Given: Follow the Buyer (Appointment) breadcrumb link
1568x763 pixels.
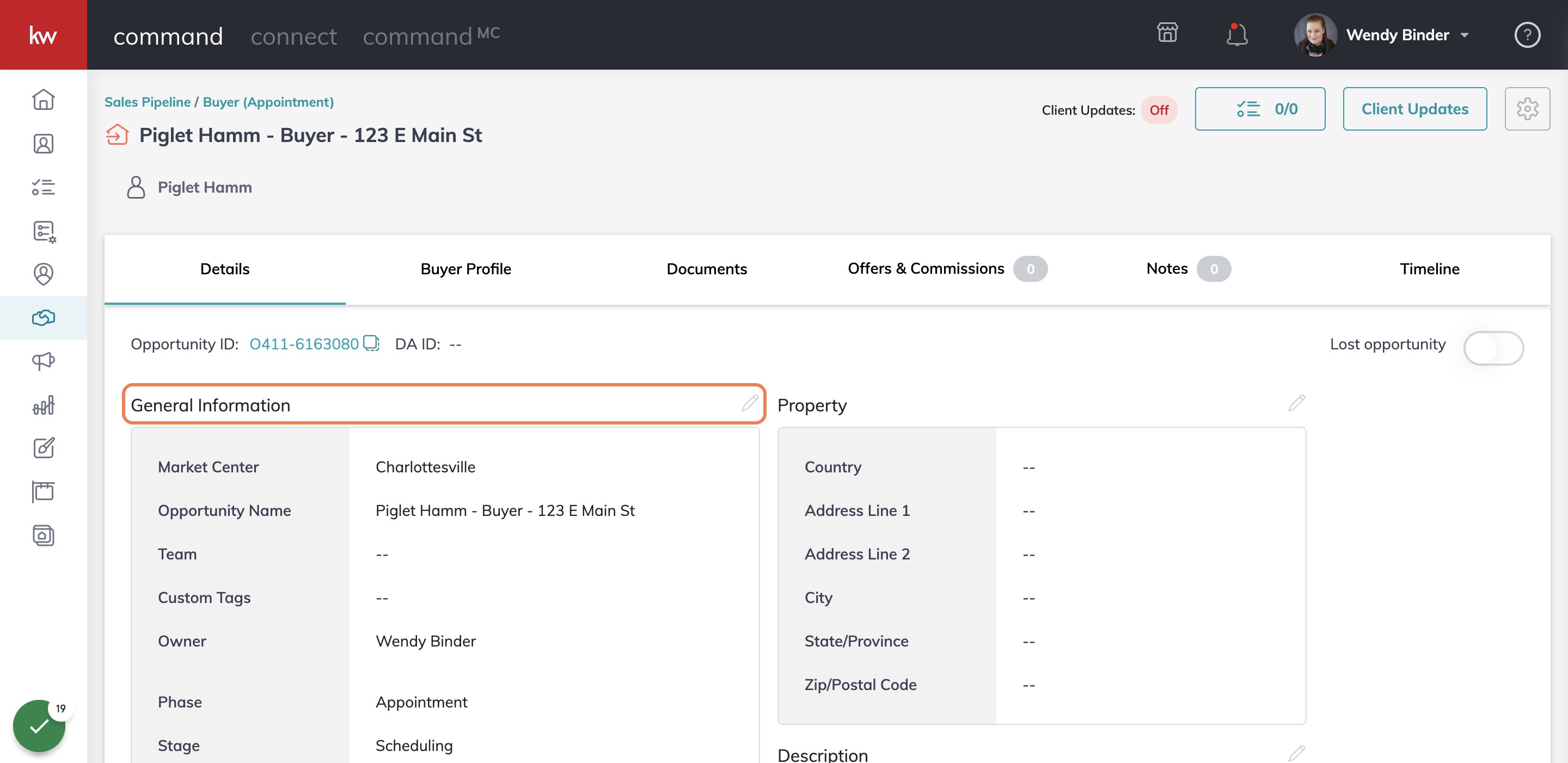Looking at the screenshot, I should [268, 102].
